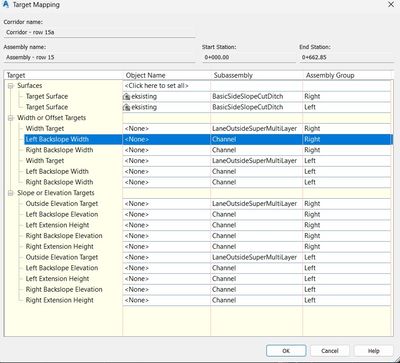
Task: Click the End Station field
Action: click(x=346, y=57)
